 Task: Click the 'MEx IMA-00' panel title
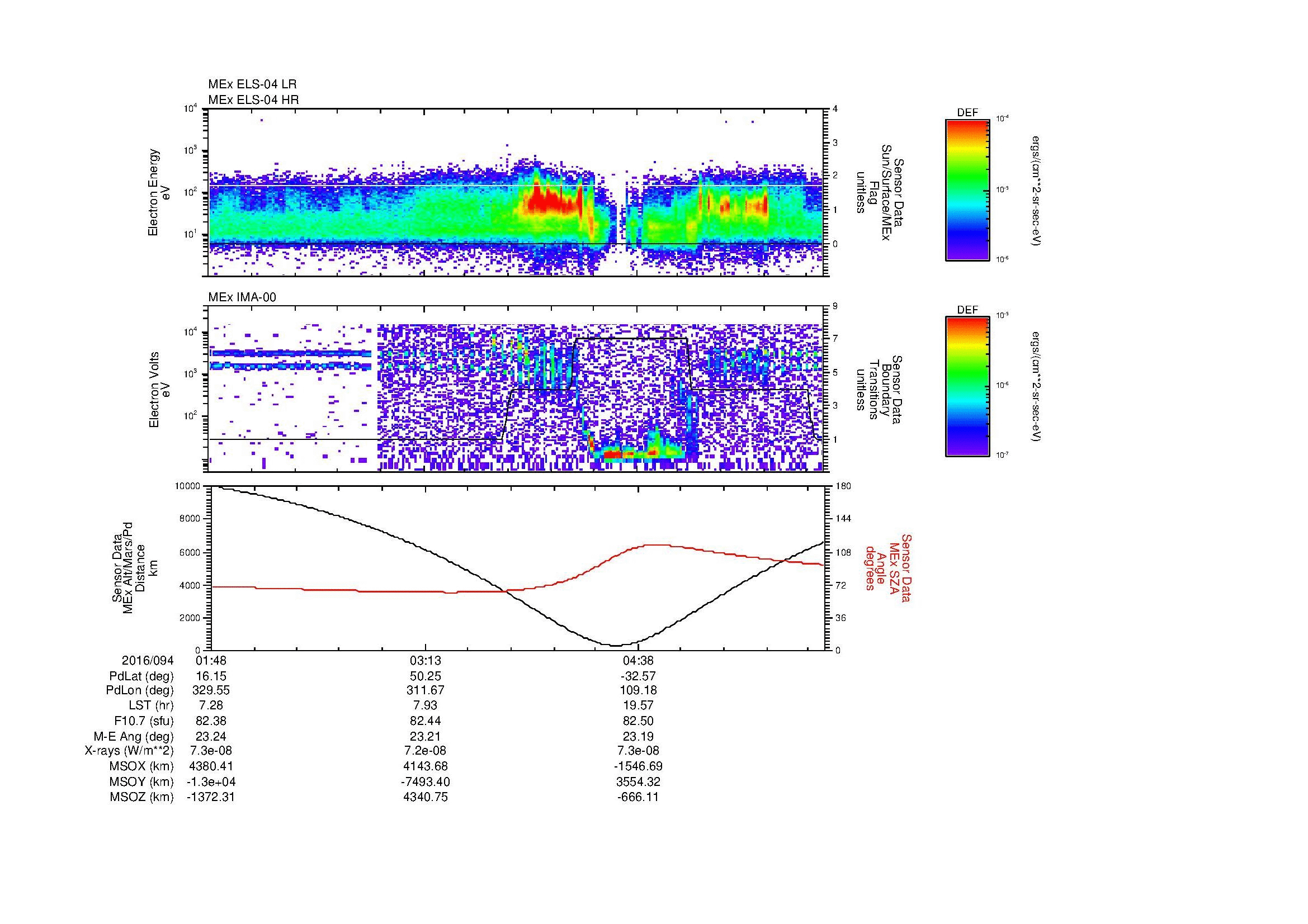[x=242, y=297]
